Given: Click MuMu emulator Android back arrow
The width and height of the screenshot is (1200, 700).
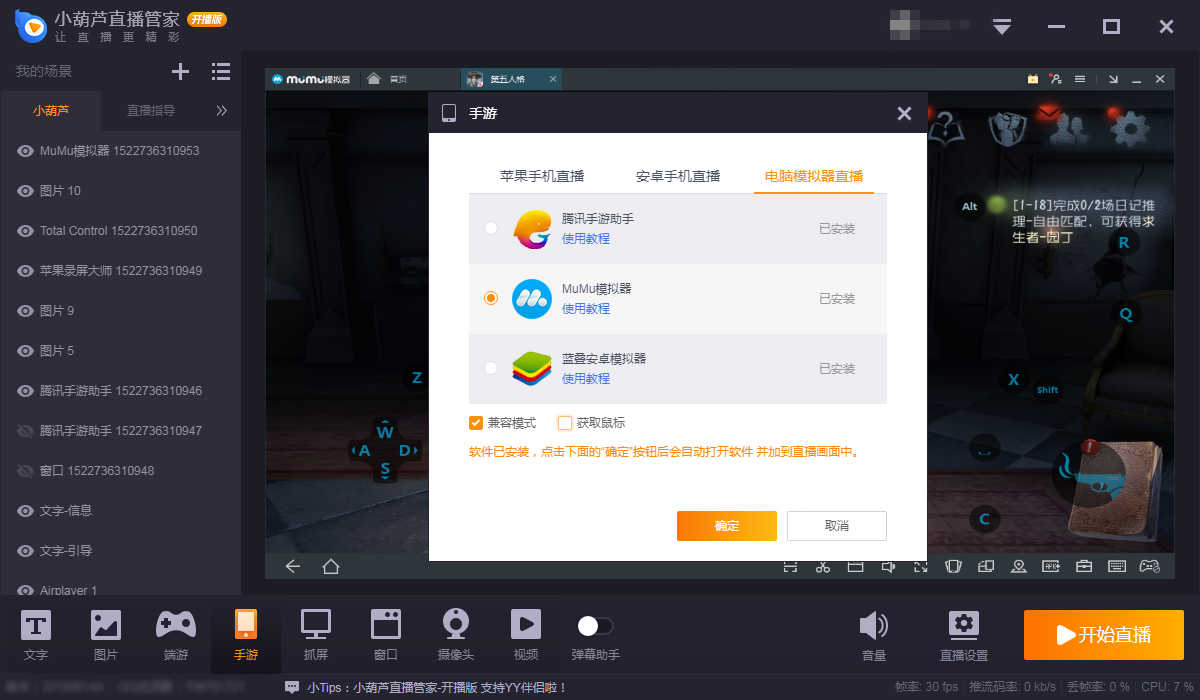Looking at the screenshot, I should tap(293, 566).
